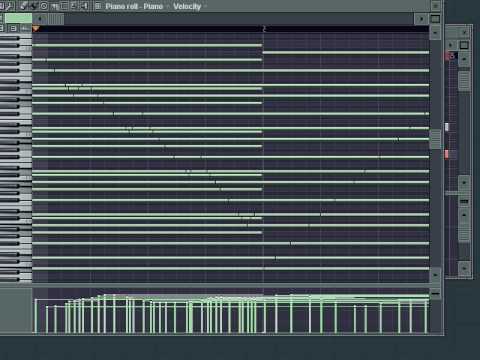Select the Zoom tool
480x360 pixels.
tap(74, 6)
